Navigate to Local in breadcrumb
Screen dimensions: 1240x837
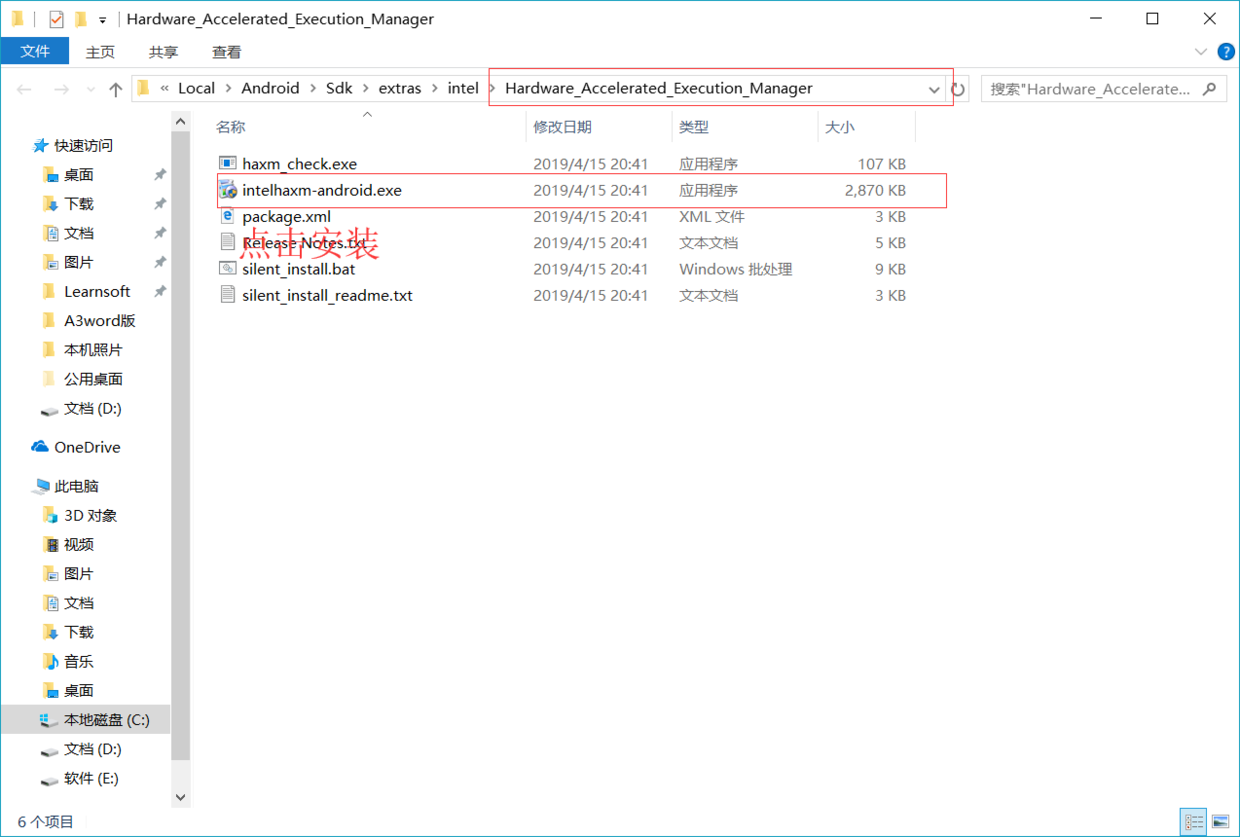(196, 88)
